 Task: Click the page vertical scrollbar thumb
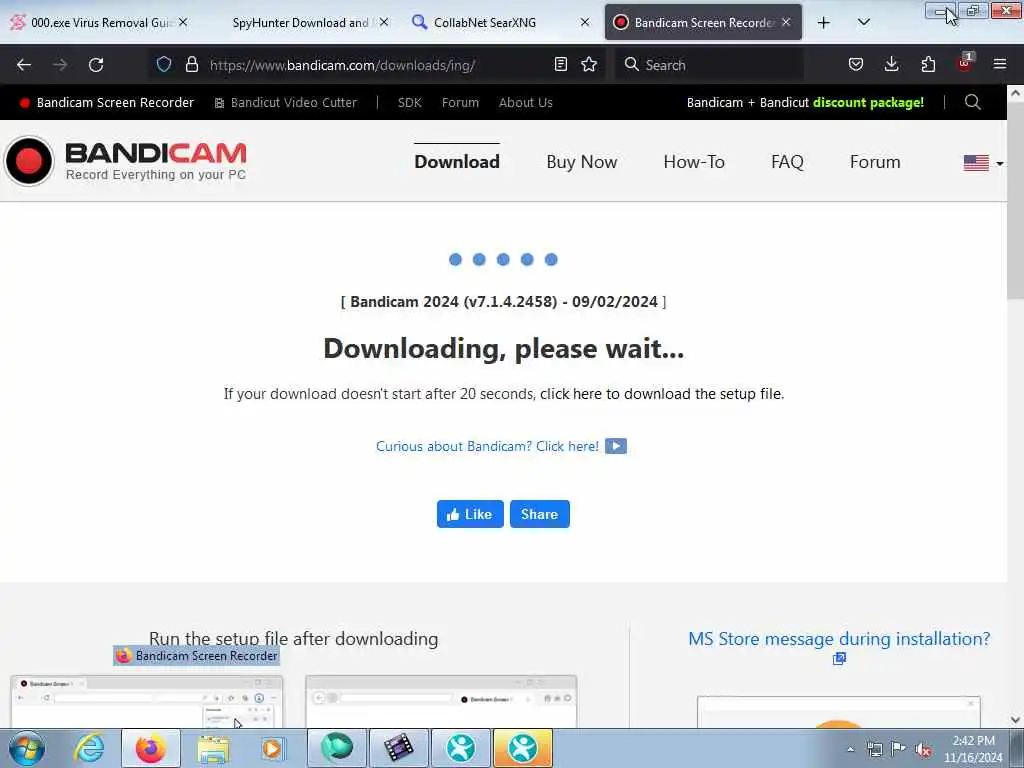coord(1016,202)
